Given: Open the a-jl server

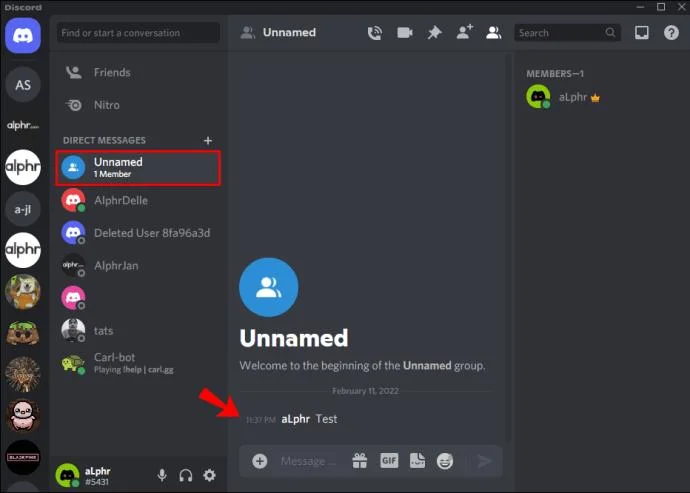Looking at the screenshot, I should pos(23,209).
